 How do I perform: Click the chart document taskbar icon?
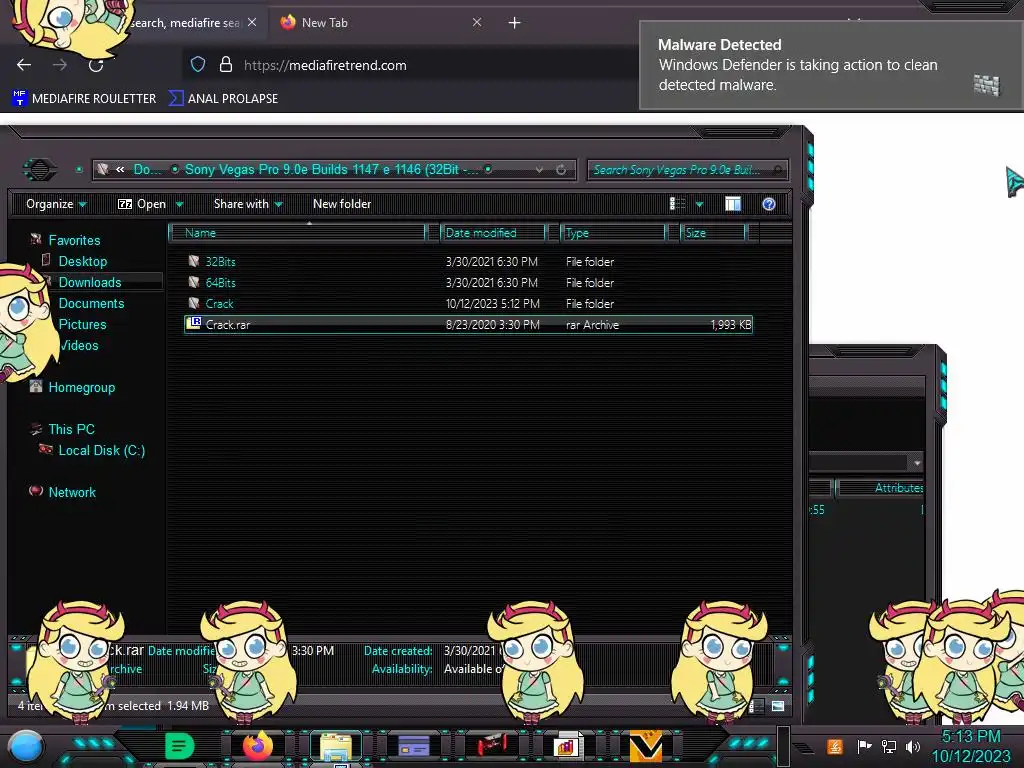pyautogui.click(x=567, y=746)
